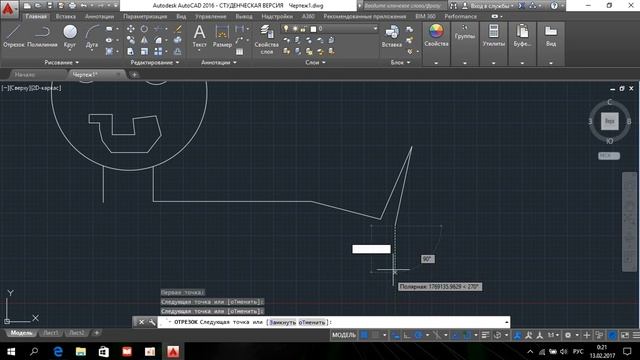Screen dimensions: 640x360
Task: Open the МСК coordinate system dropdown
Action: pyautogui.click(x=609, y=156)
